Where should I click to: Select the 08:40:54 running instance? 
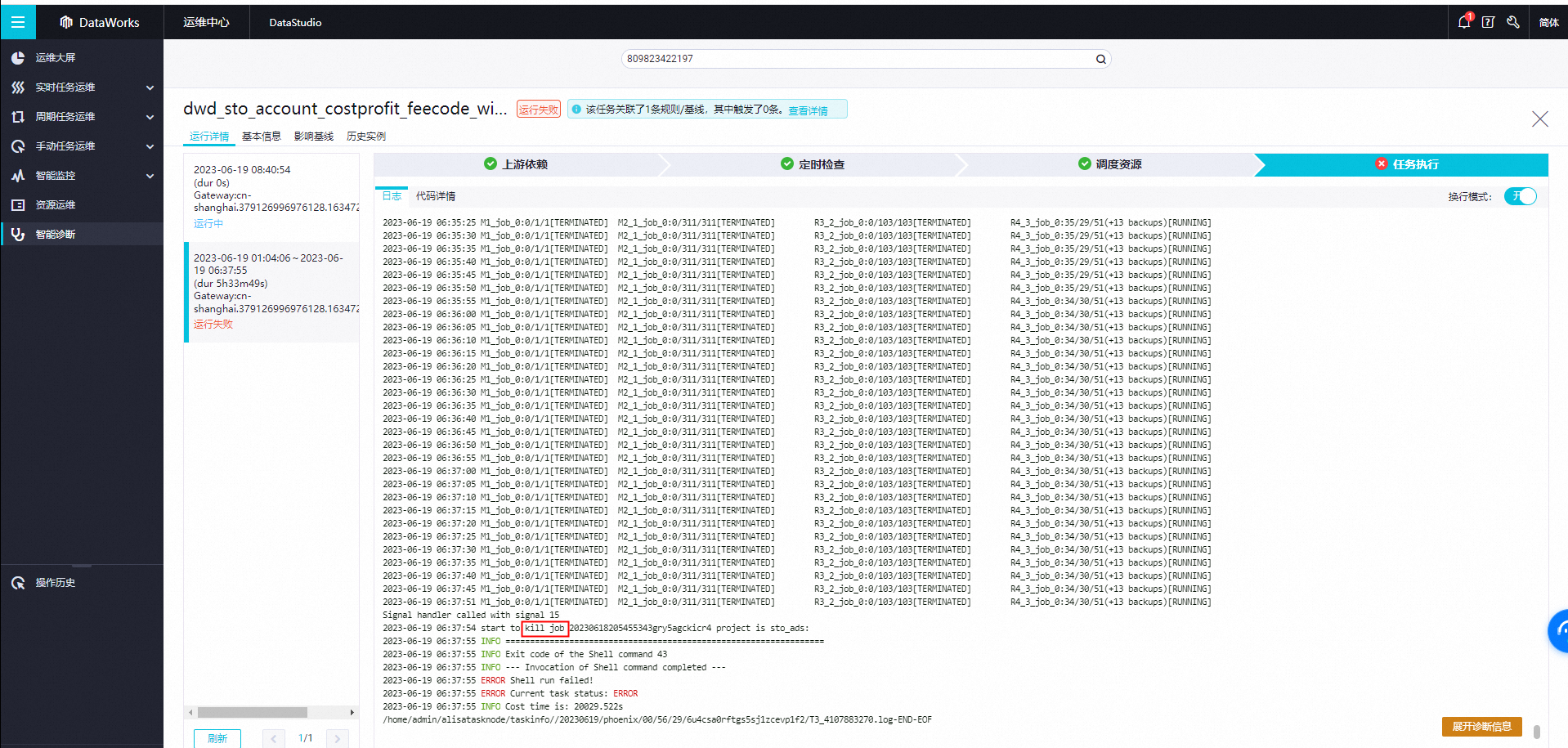[x=271, y=197]
